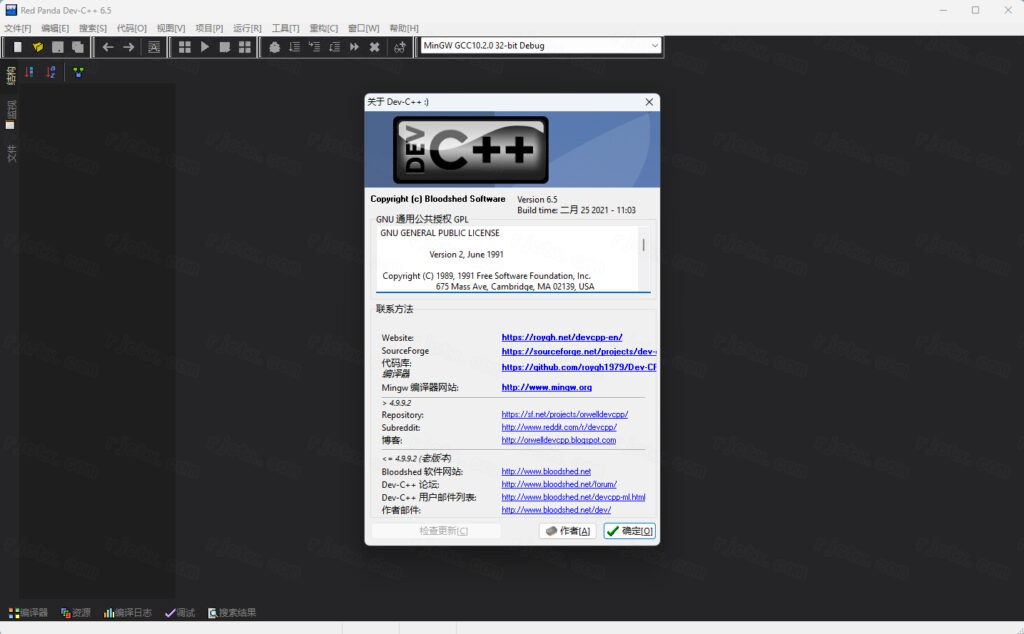Open the 调试 bottom tab
The height and width of the screenshot is (634, 1024).
[180, 612]
